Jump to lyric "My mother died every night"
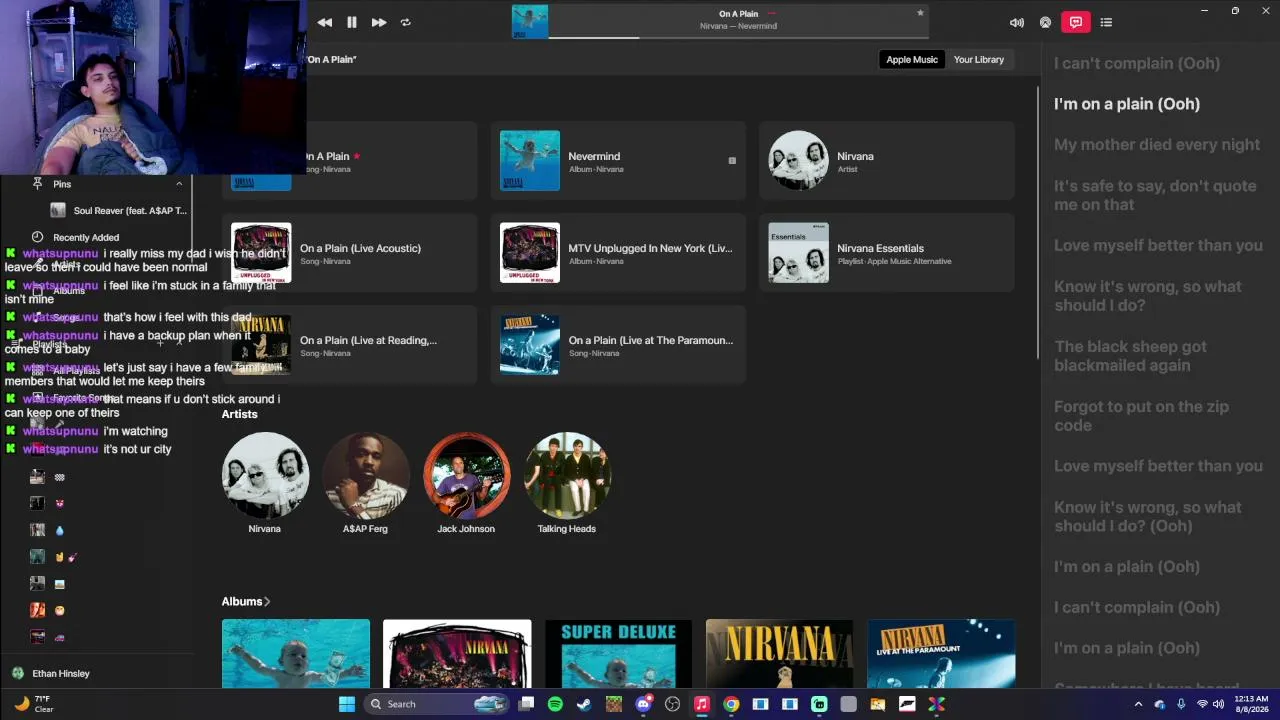The width and height of the screenshot is (1280, 720). tap(1157, 145)
